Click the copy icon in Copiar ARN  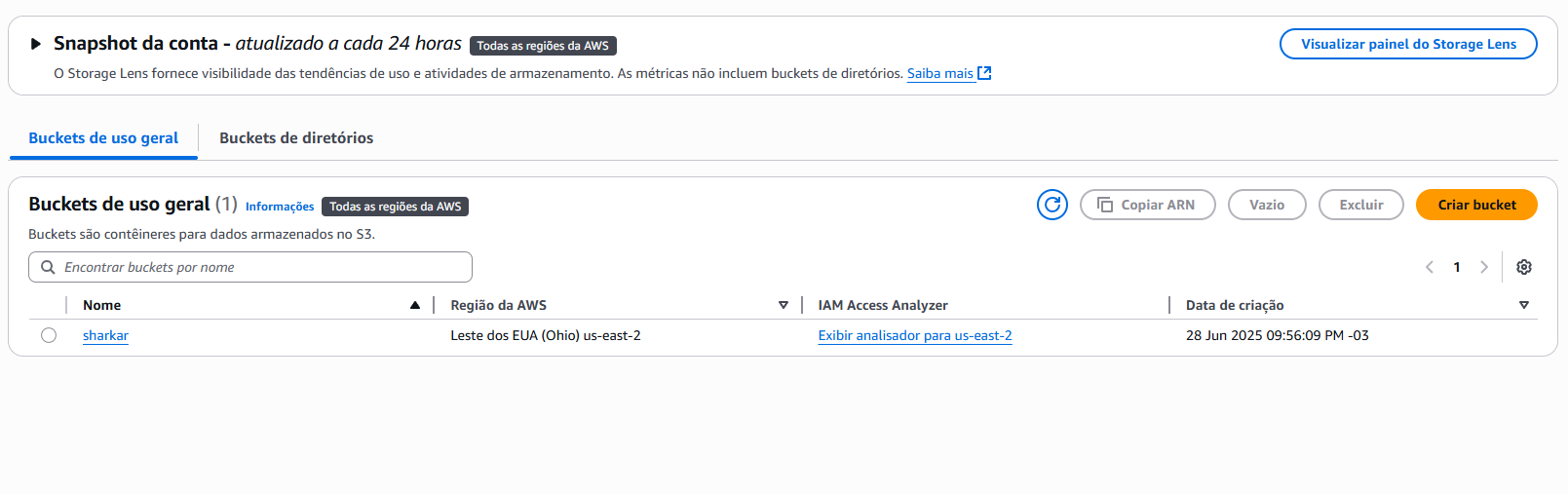coord(1105,205)
